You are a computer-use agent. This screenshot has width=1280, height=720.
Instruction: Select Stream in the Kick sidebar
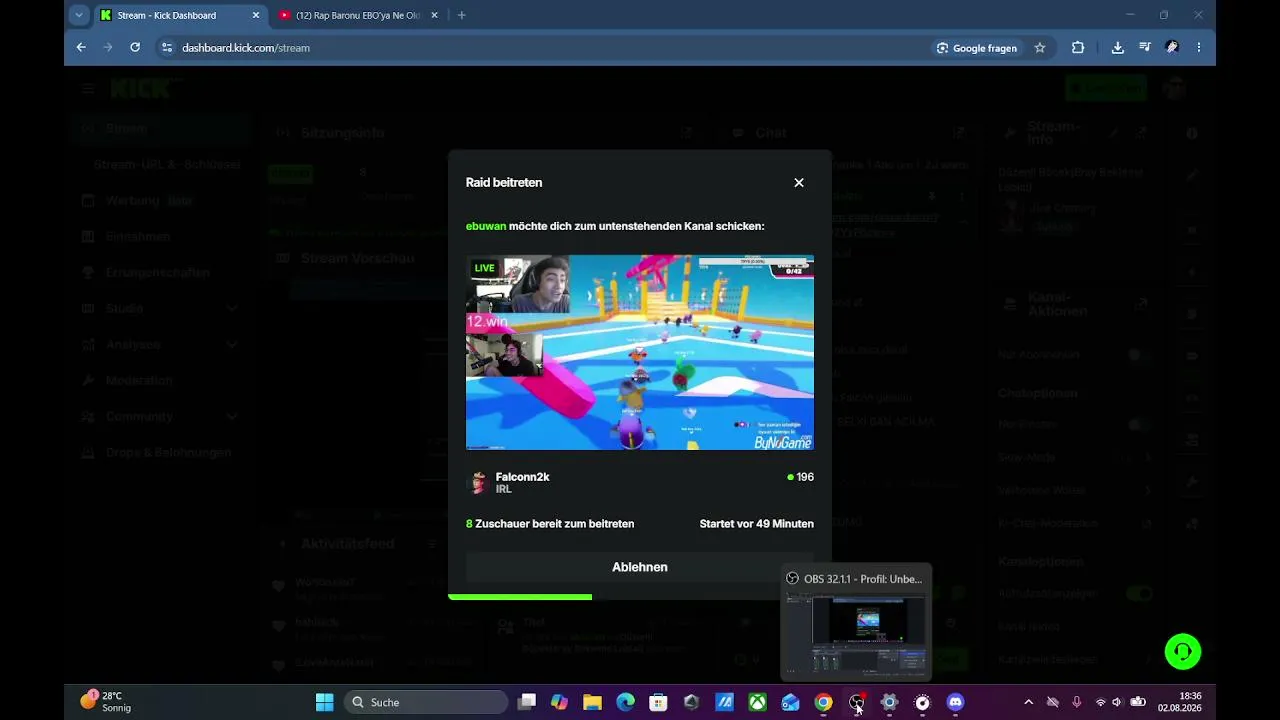pos(160,128)
